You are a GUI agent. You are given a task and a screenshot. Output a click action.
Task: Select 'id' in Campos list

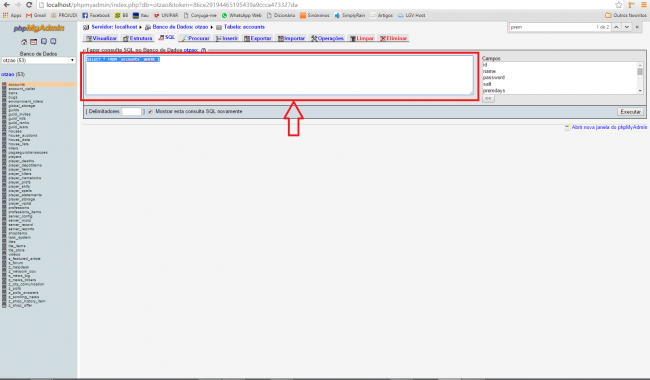coord(485,65)
